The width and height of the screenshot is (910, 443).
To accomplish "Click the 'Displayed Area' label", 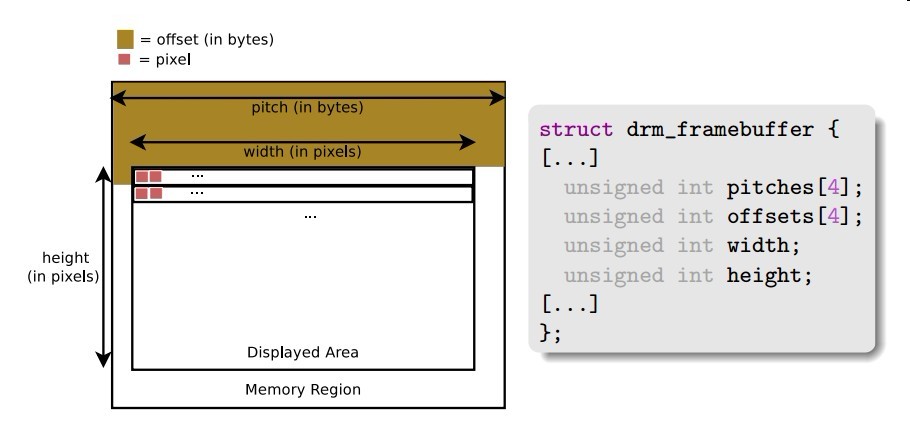I will coord(303,352).
